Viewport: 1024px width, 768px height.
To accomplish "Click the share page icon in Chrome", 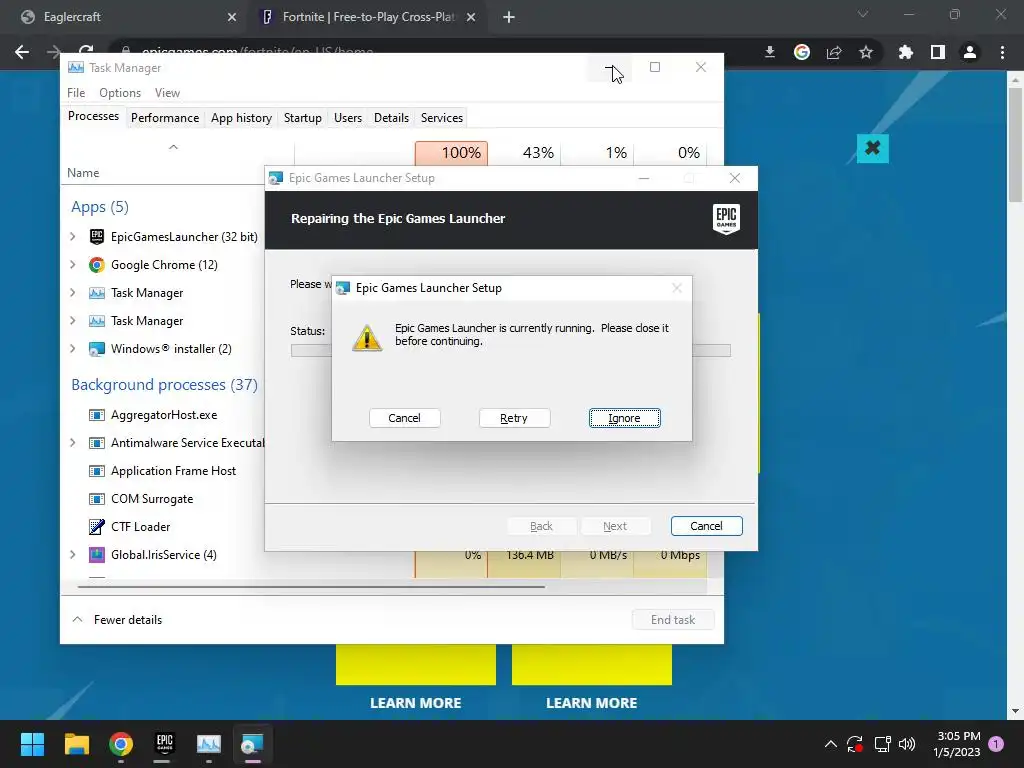I will [834, 52].
